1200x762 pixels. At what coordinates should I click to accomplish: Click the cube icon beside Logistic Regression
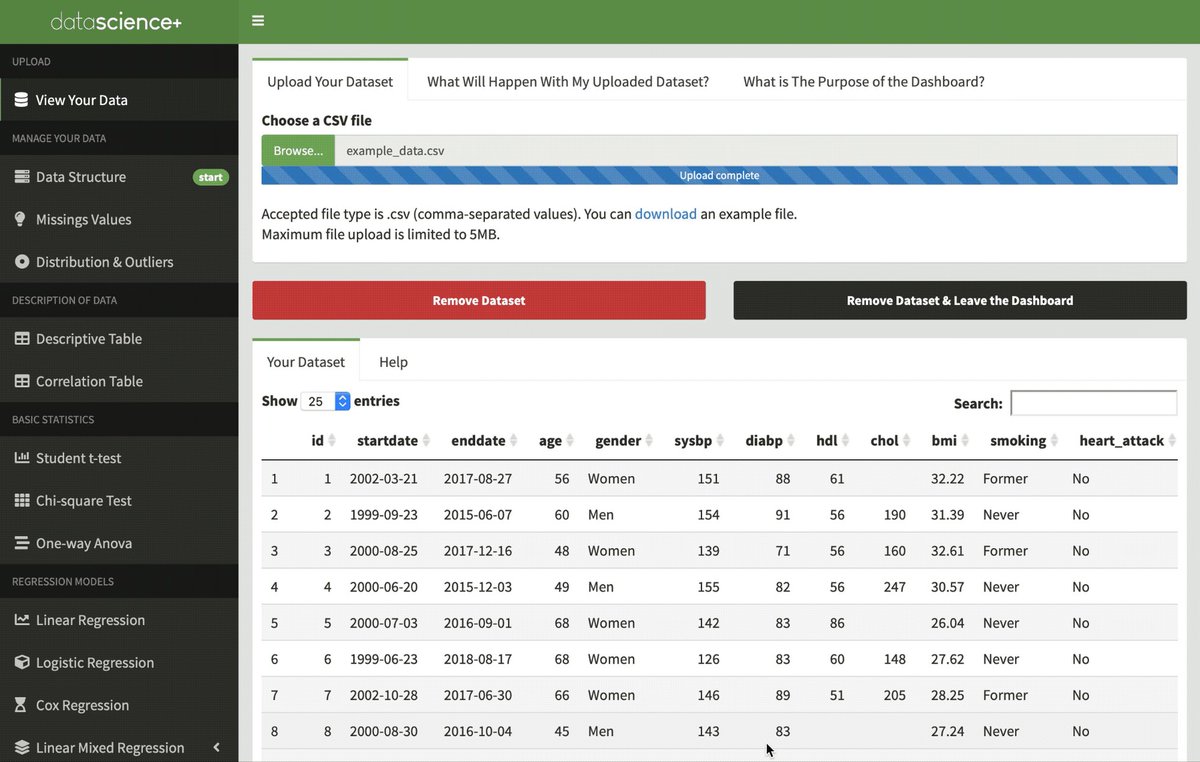coord(21,663)
